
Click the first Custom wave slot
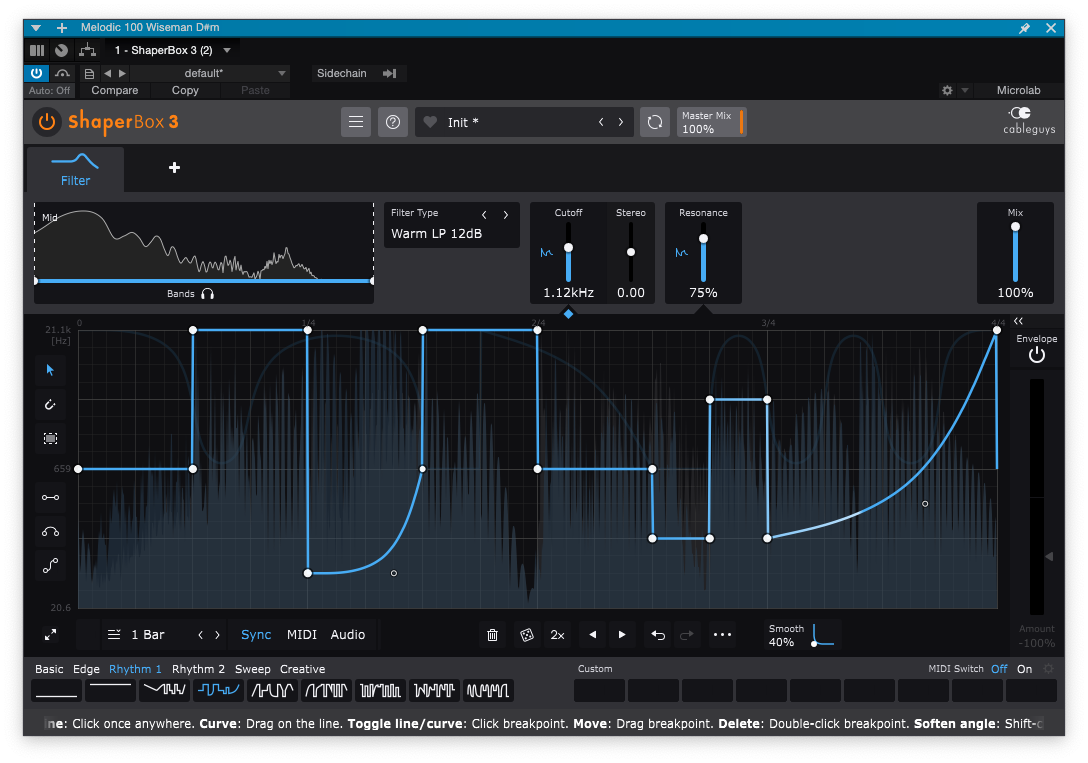[x=600, y=691]
